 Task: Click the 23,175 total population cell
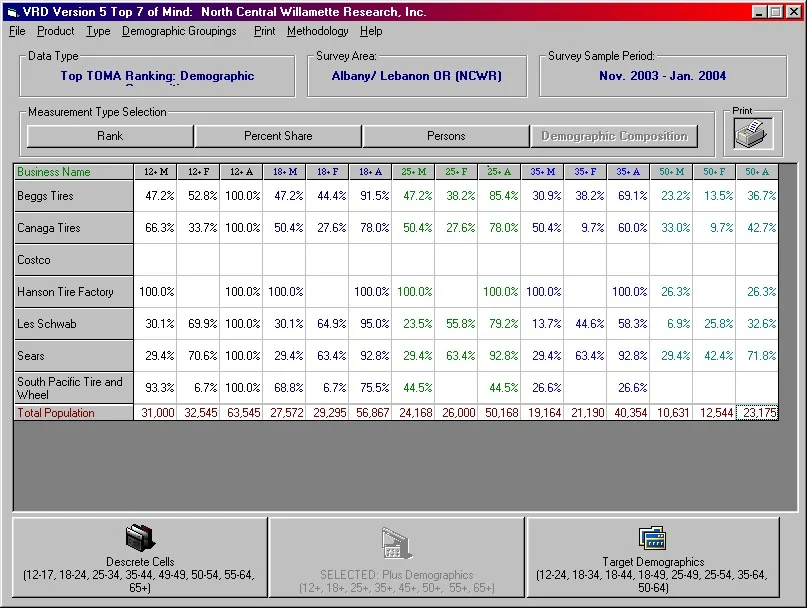point(757,413)
